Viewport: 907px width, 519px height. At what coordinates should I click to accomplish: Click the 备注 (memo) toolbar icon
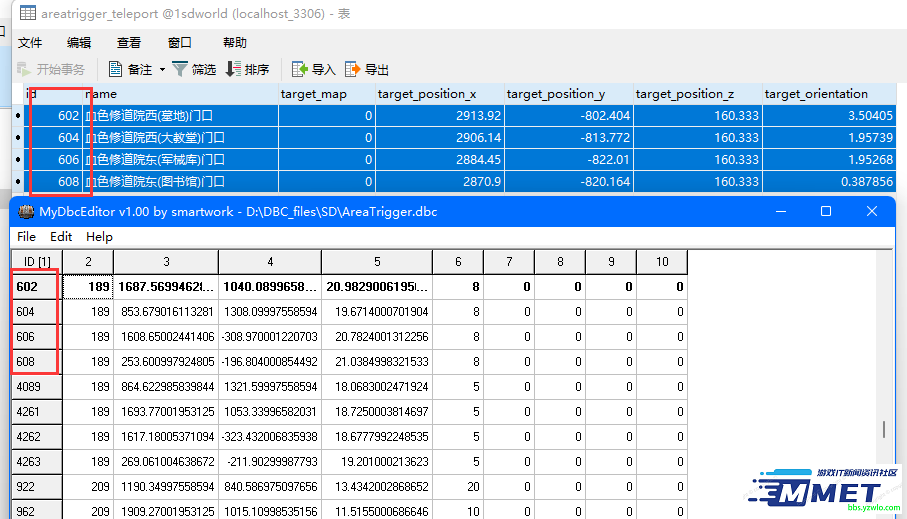click(x=115, y=69)
